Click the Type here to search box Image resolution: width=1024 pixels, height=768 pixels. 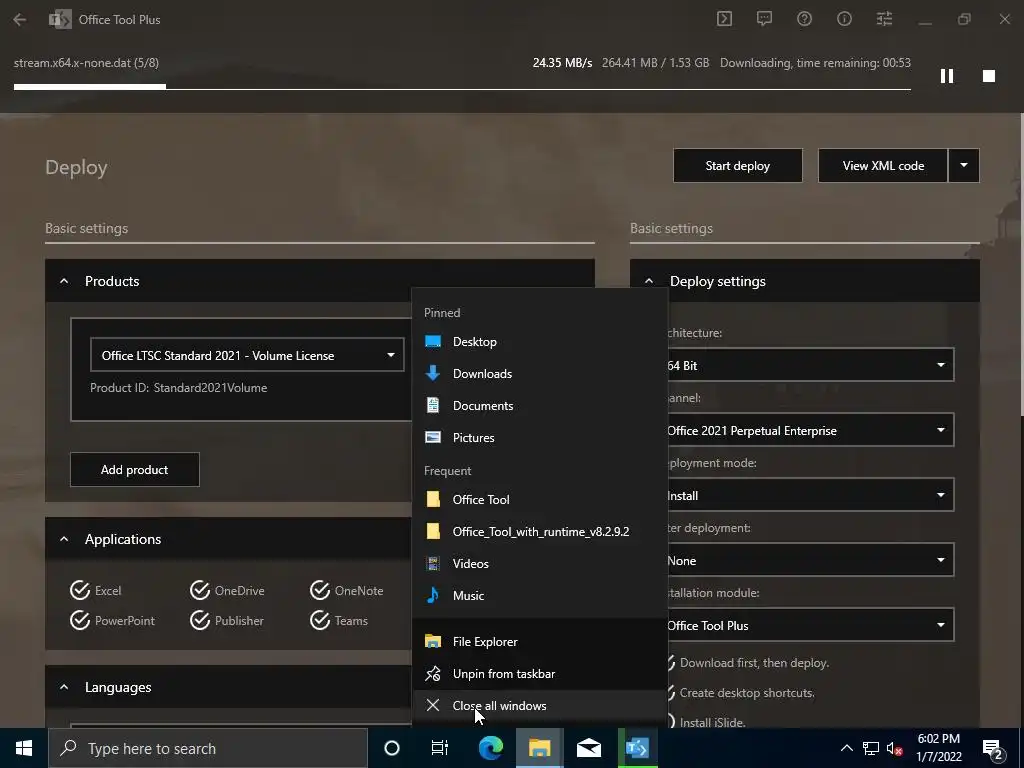(x=208, y=748)
